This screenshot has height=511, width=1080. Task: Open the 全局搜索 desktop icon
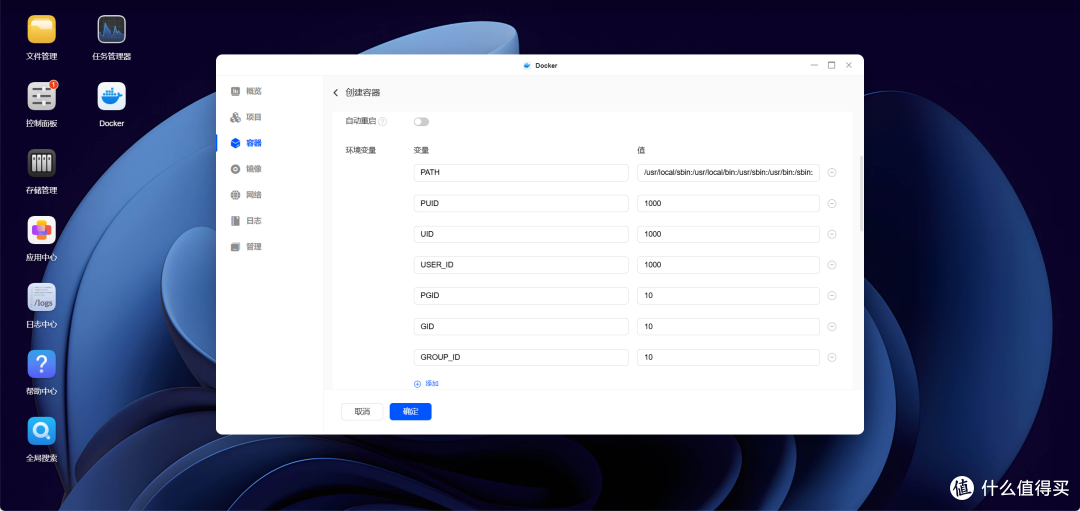pyautogui.click(x=41, y=430)
